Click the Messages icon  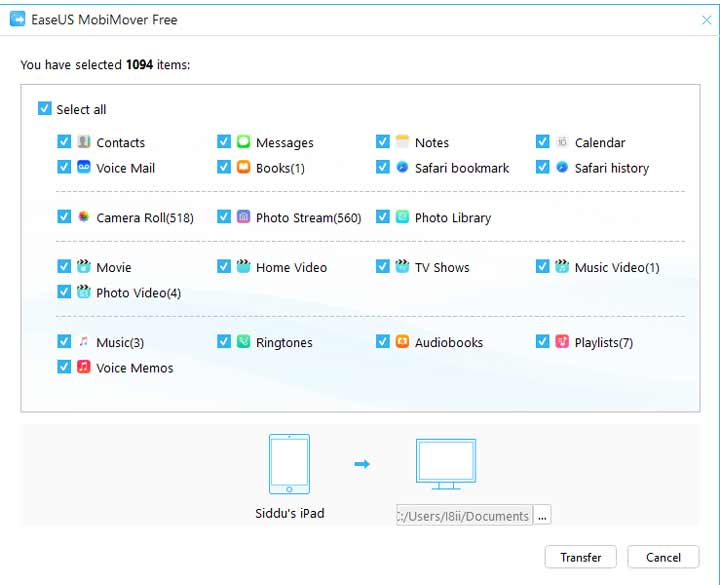click(243, 141)
